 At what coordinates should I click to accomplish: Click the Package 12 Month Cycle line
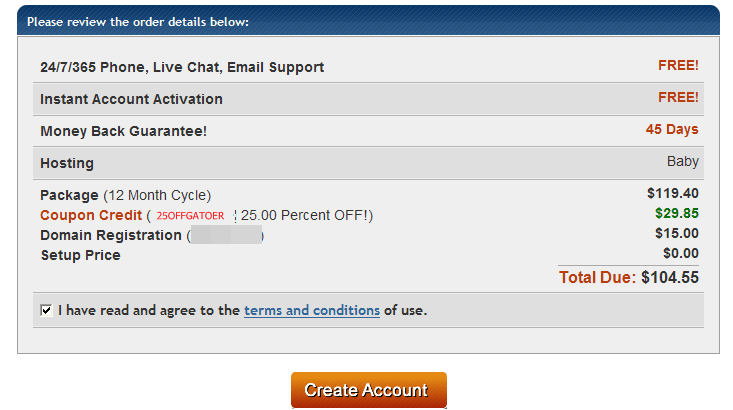(x=125, y=195)
